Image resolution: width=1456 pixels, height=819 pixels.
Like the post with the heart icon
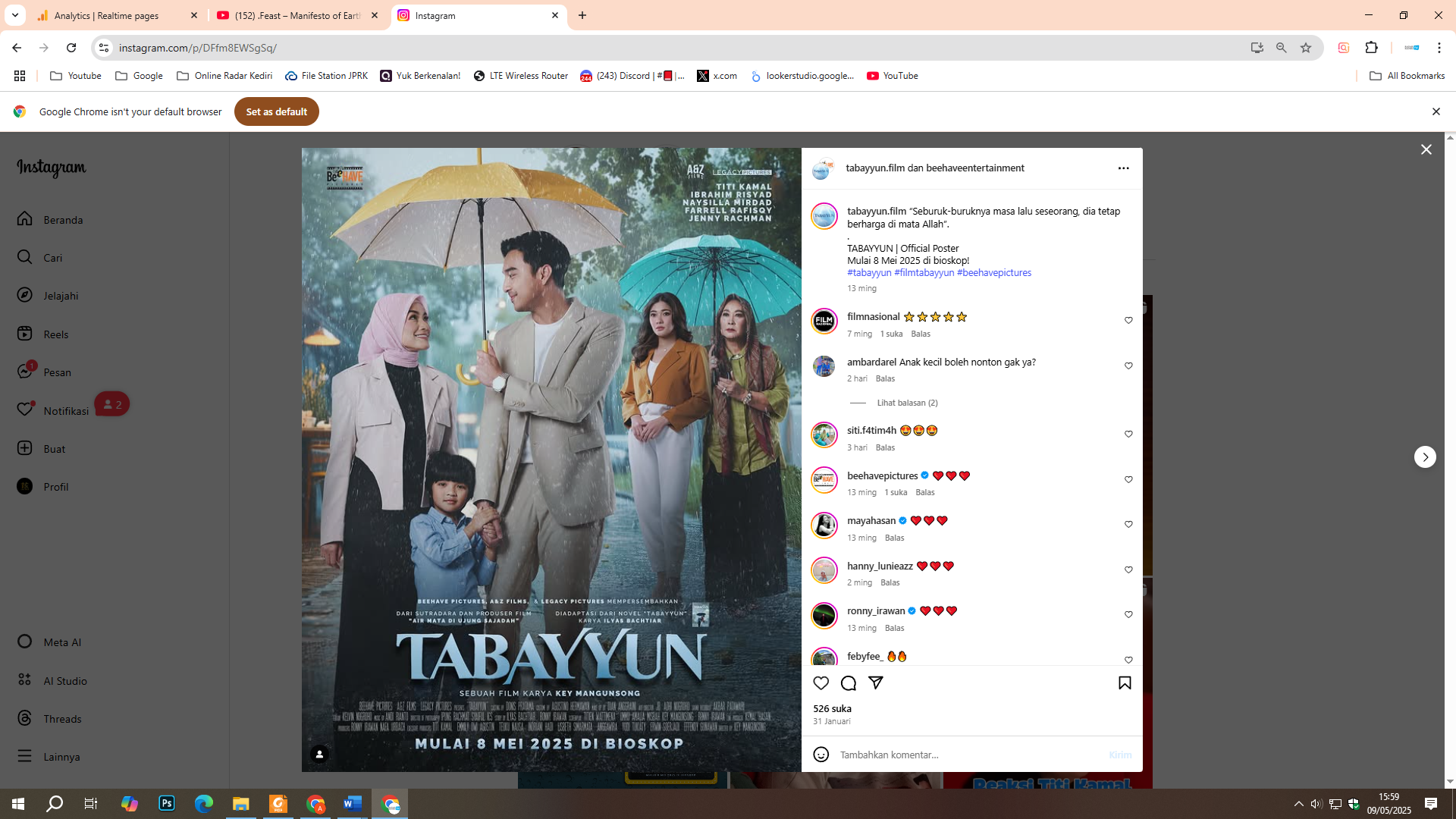[821, 683]
